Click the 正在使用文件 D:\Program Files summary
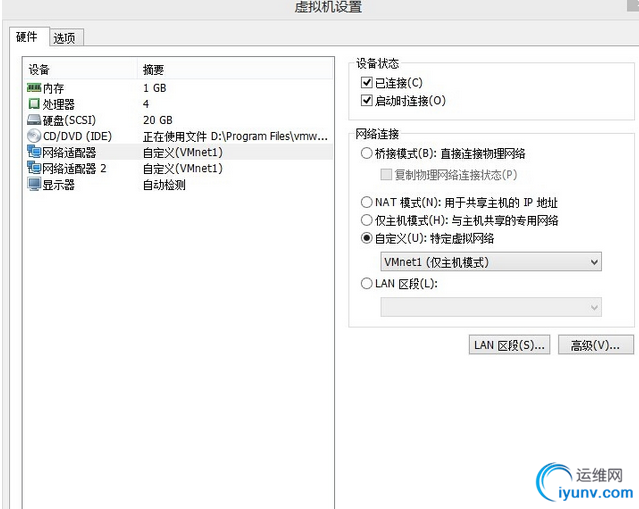Image resolution: width=639 pixels, height=509 pixels. (x=235, y=136)
